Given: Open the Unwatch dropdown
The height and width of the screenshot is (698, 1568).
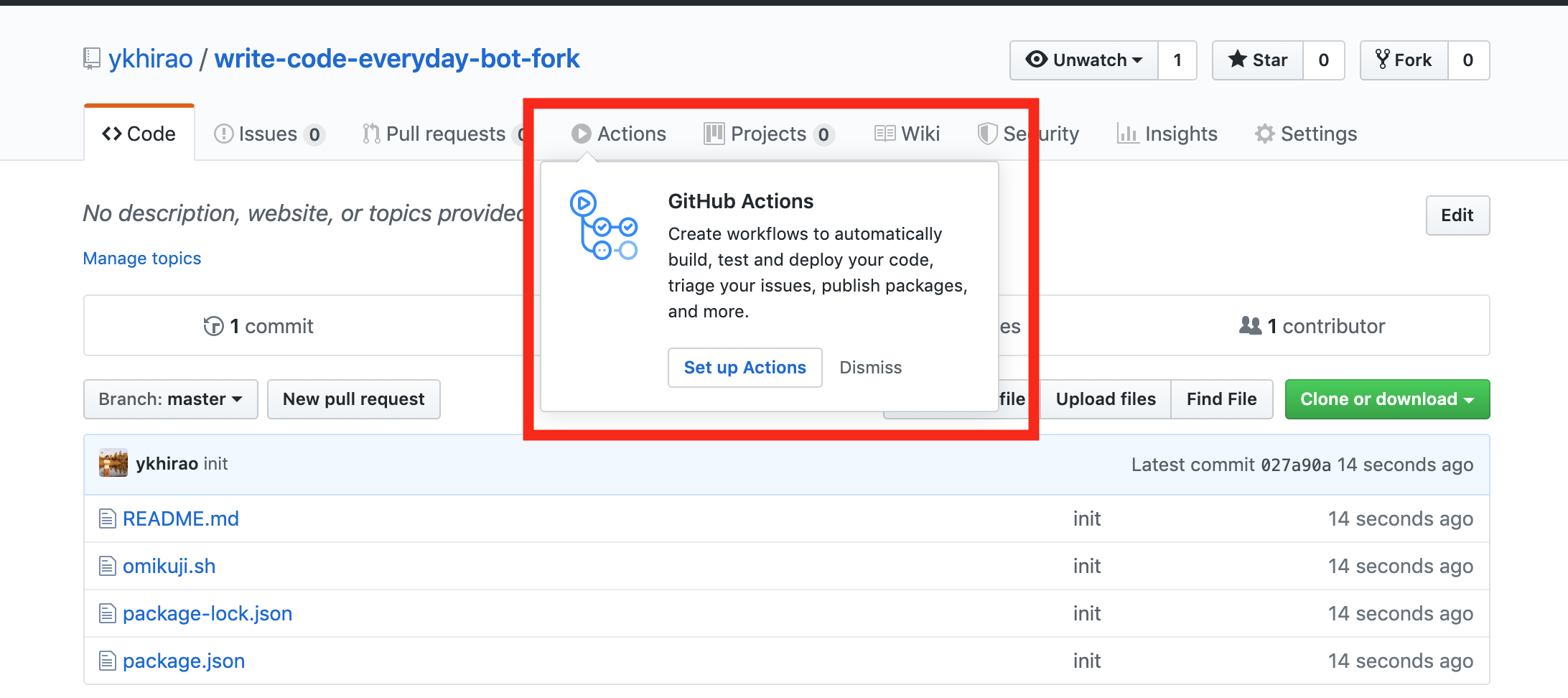Looking at the screenshot, I should click(x=1084, y=60).
